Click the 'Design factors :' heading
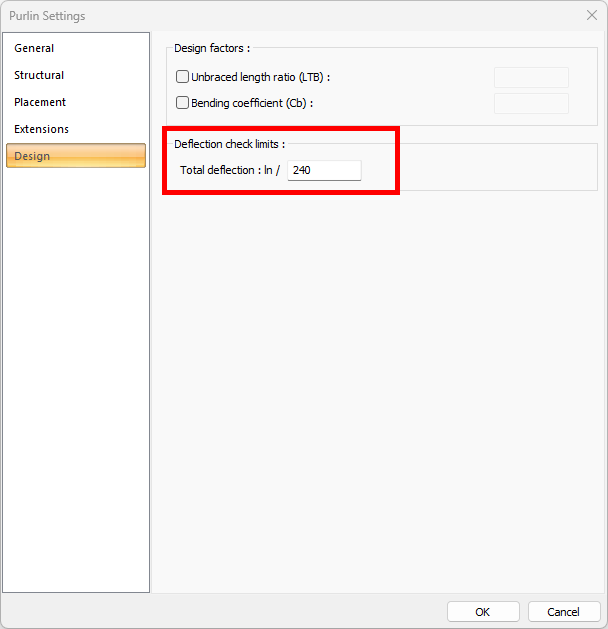Image resolution: width=608 pixels, height=629 pixels. 212,48
